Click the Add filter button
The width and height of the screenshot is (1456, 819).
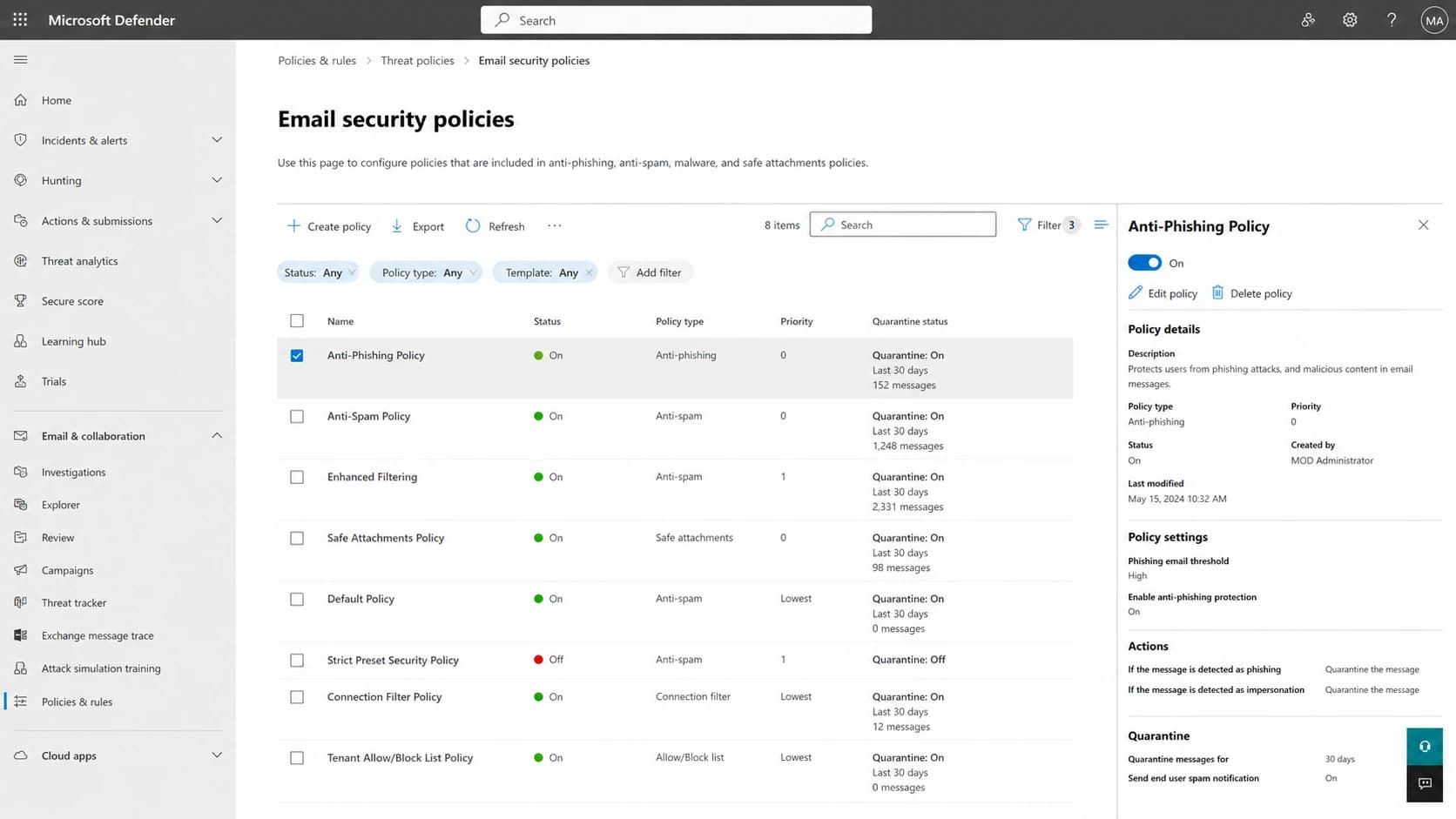tap(650, 272)
